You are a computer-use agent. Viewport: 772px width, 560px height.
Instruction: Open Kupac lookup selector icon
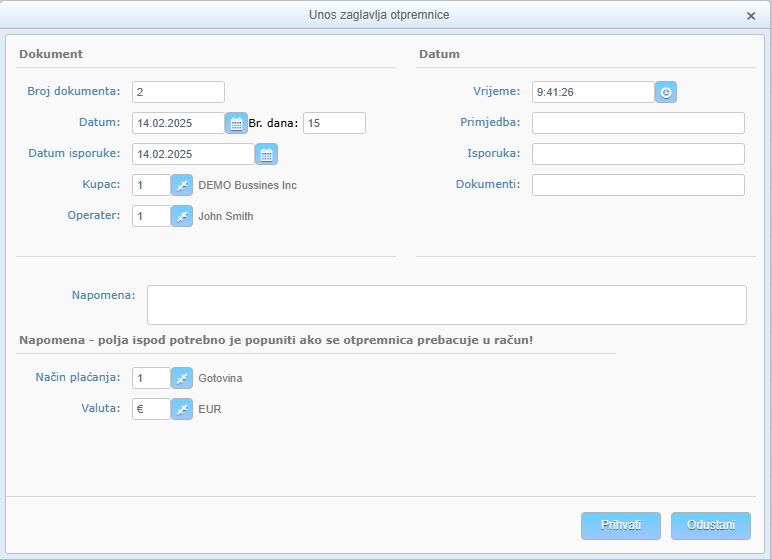point(182,185)
